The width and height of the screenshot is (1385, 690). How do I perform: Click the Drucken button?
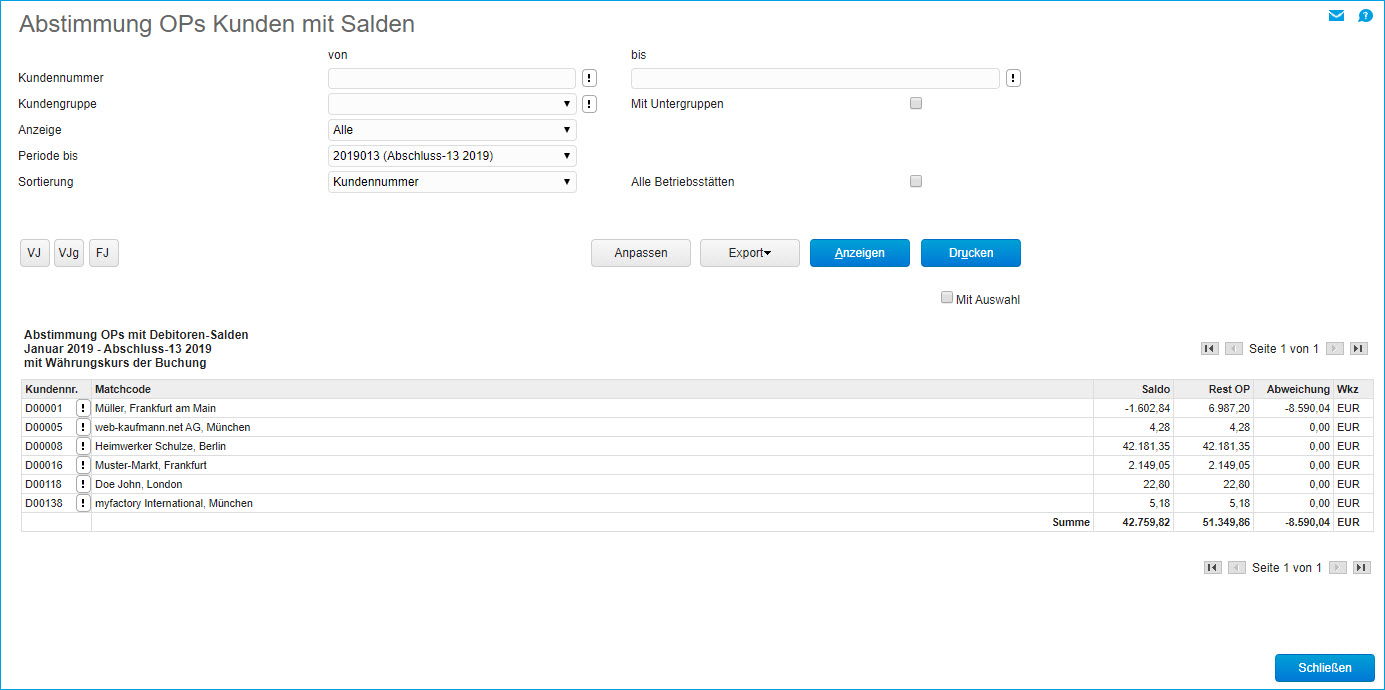[971, 253]
